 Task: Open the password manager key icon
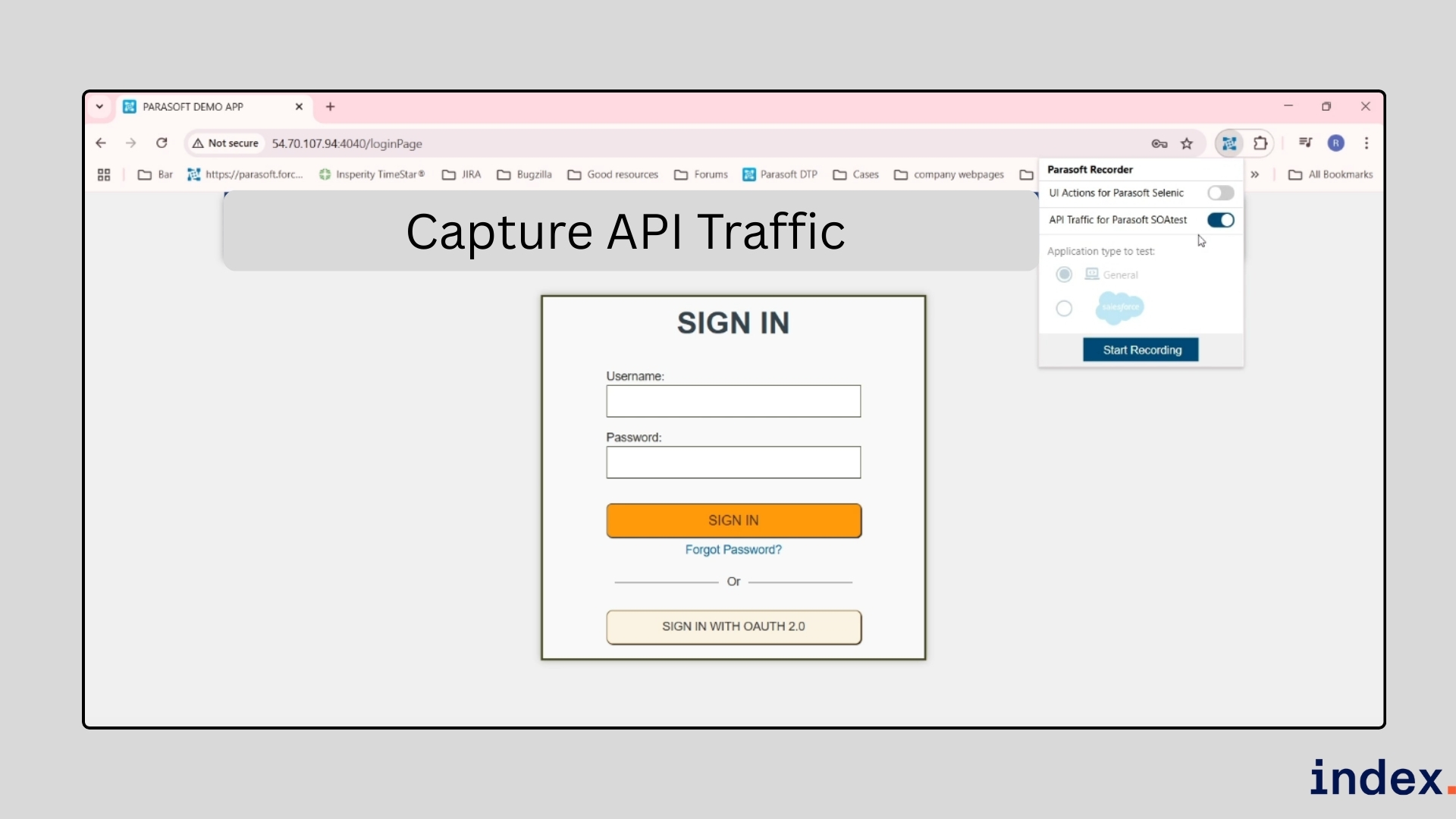(1159, 143)
